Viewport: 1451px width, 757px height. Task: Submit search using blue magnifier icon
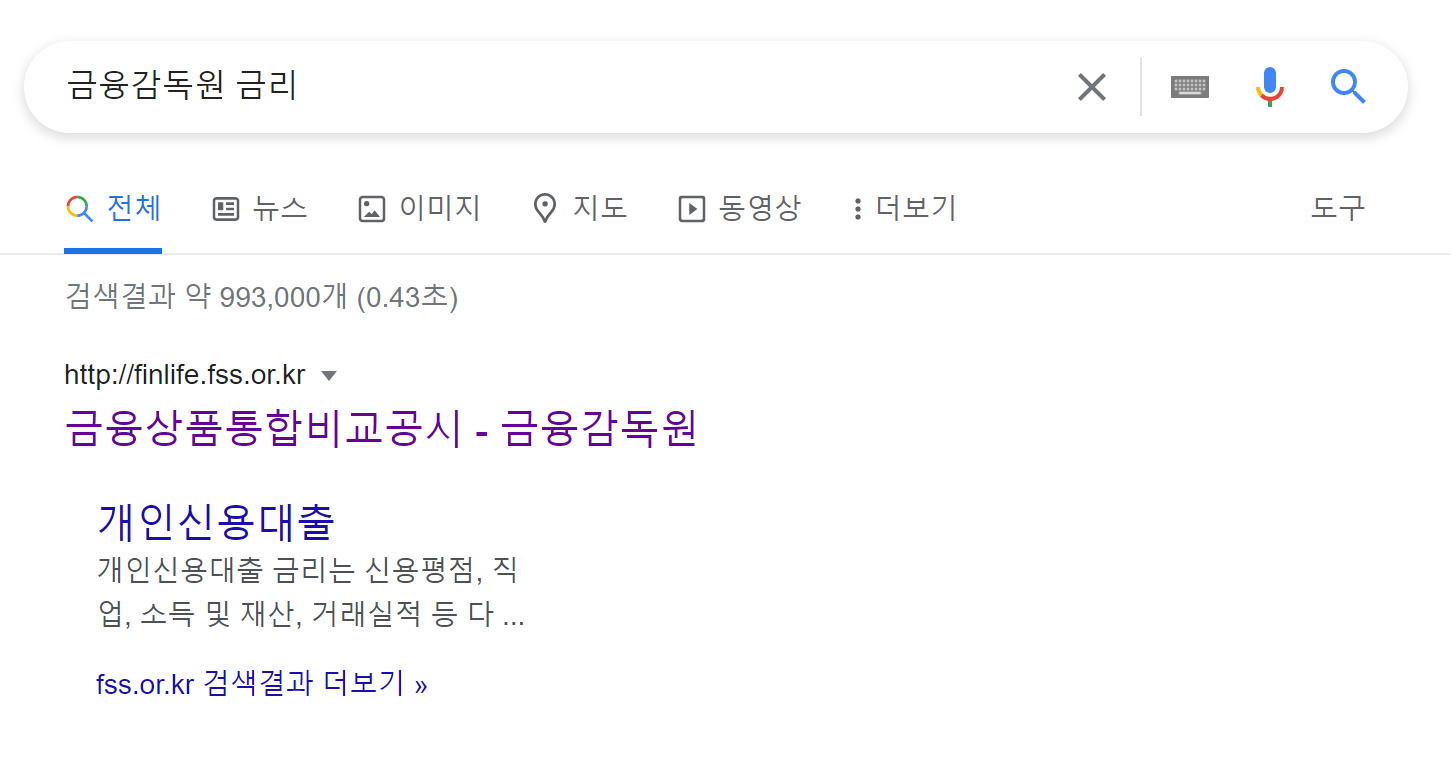1348,87
